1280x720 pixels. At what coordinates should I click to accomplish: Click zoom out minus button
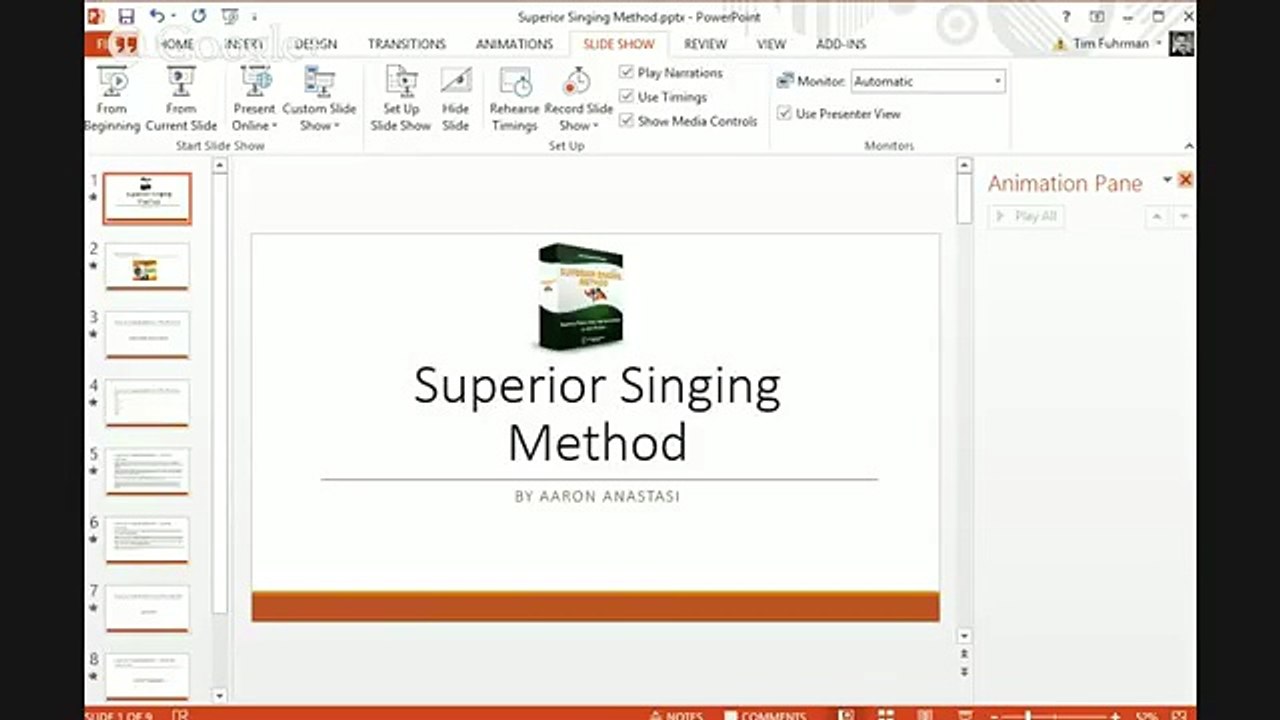[994, 716]
